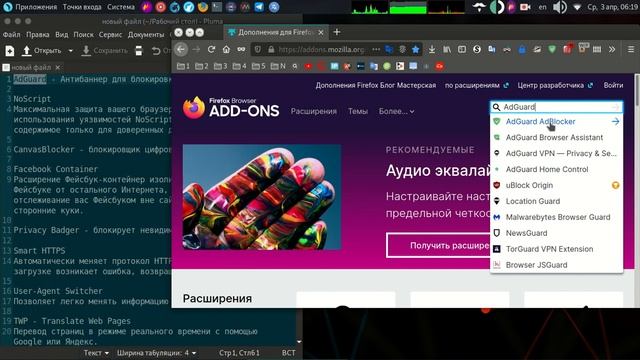Select AdGuard AdBlocker search suggestion
This screenshot has height=360, width=640.
pos(556,122)
